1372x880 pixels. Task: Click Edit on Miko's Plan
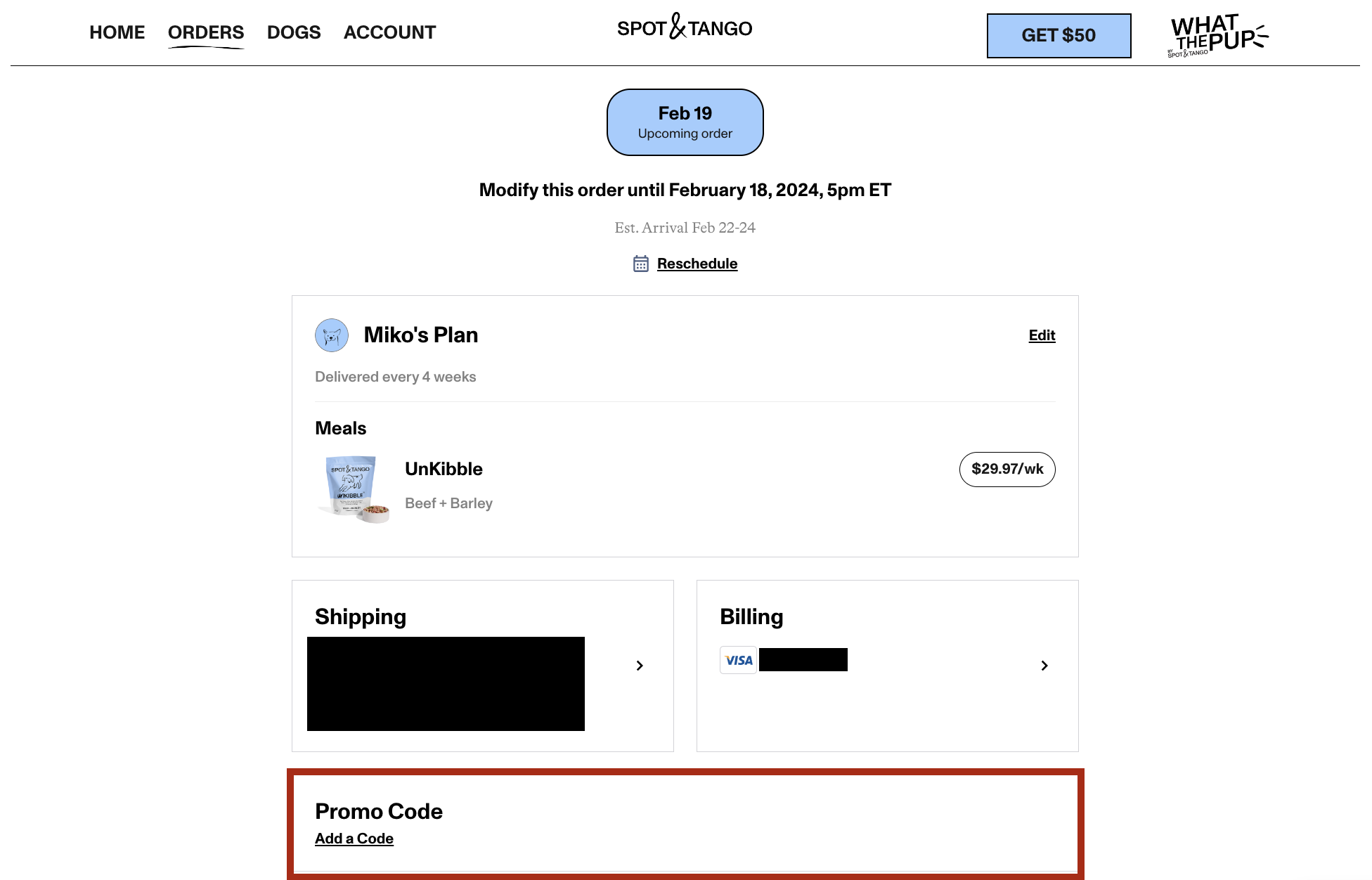[x=1042, y=335]
